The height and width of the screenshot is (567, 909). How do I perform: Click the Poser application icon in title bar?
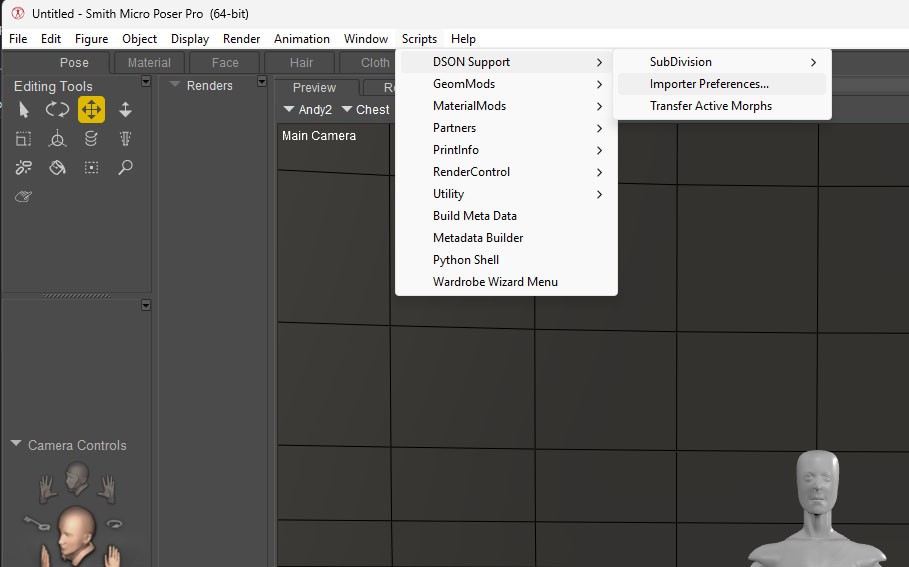[18, 13]
